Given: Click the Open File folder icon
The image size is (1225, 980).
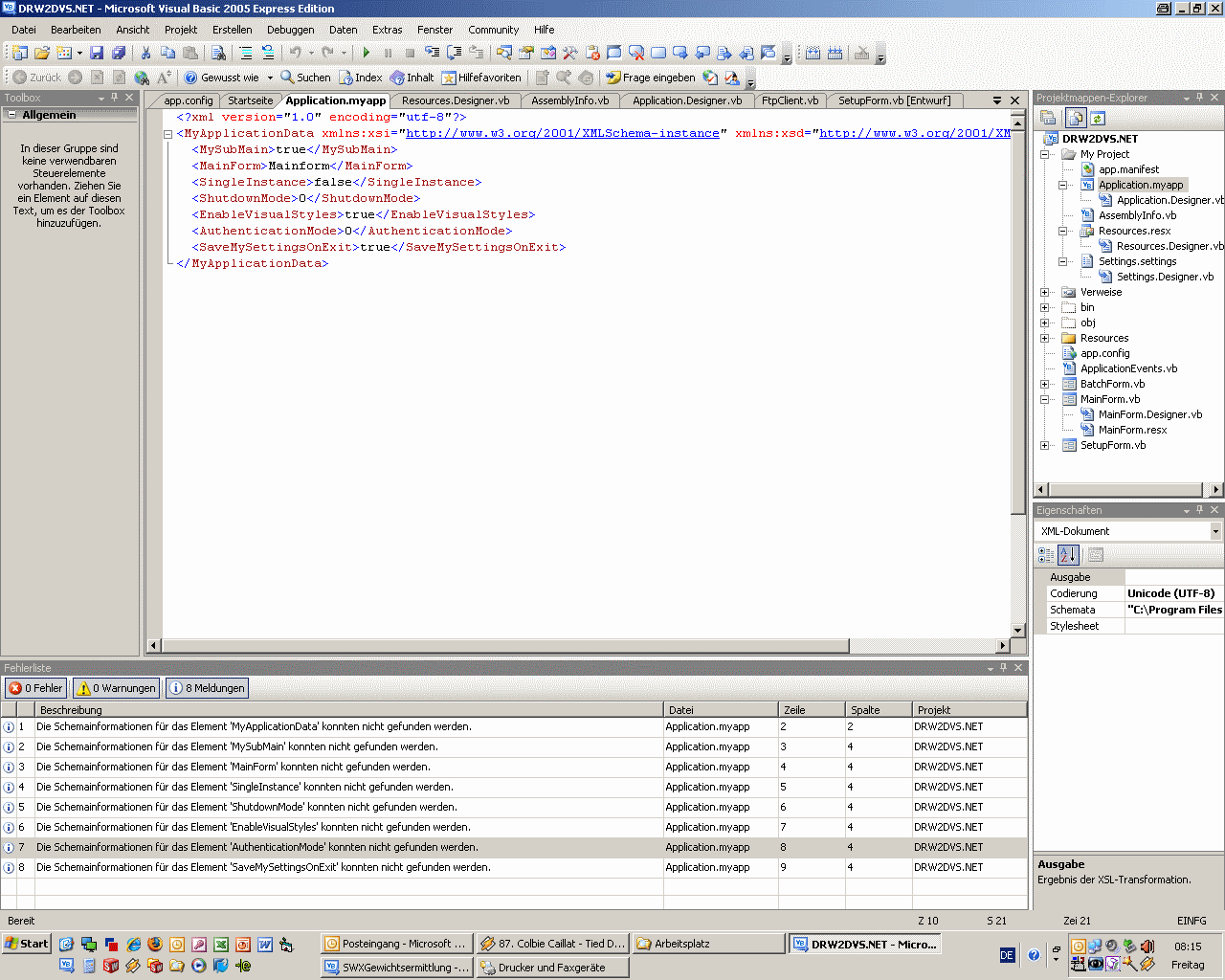Looking at the screenshot, I should pos(42,54).
